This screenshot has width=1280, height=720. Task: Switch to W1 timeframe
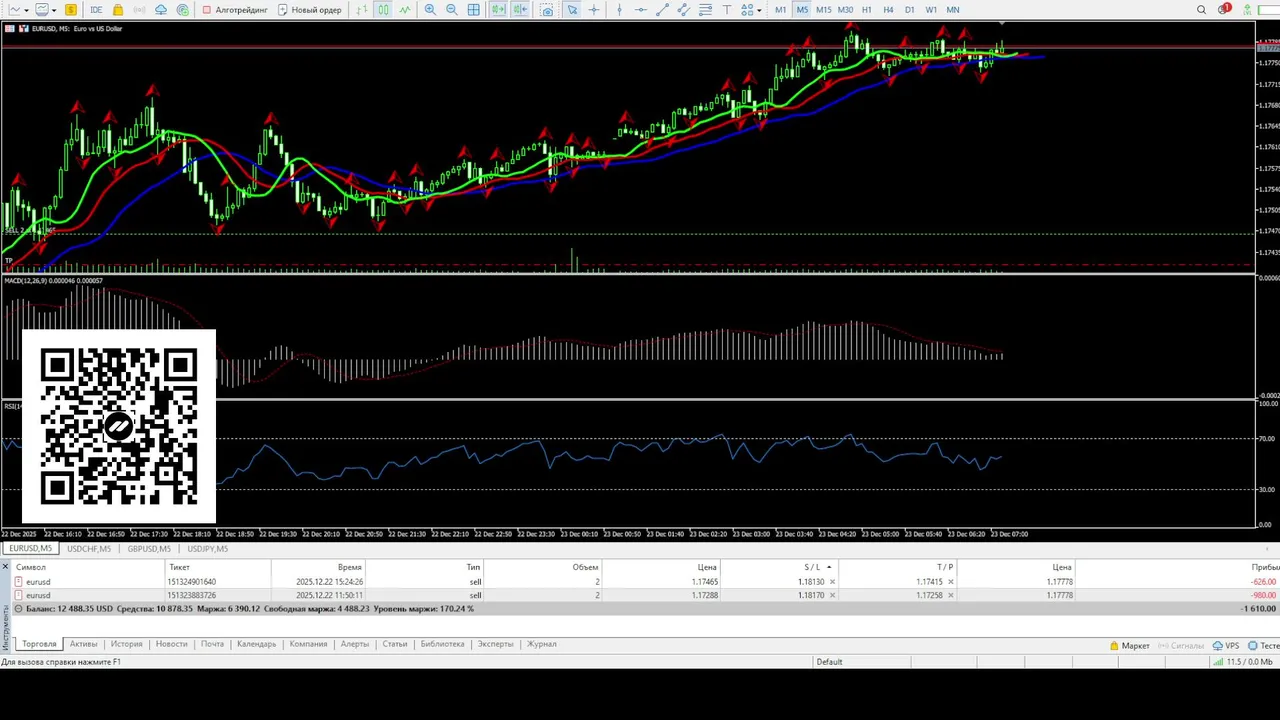[931, 10]
